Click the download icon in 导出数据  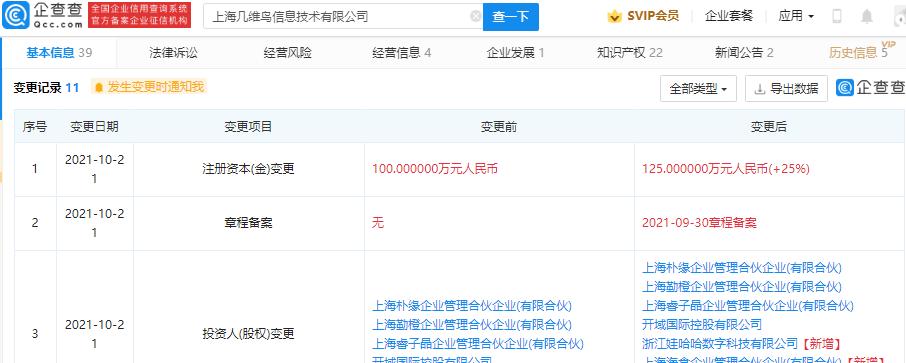coord(760,89)
